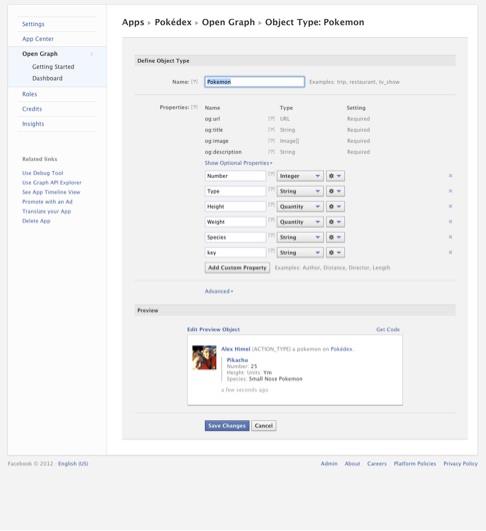Open Careers footer link
The image size is (486, 531).
pyautogui.click(x=377, y=464)
